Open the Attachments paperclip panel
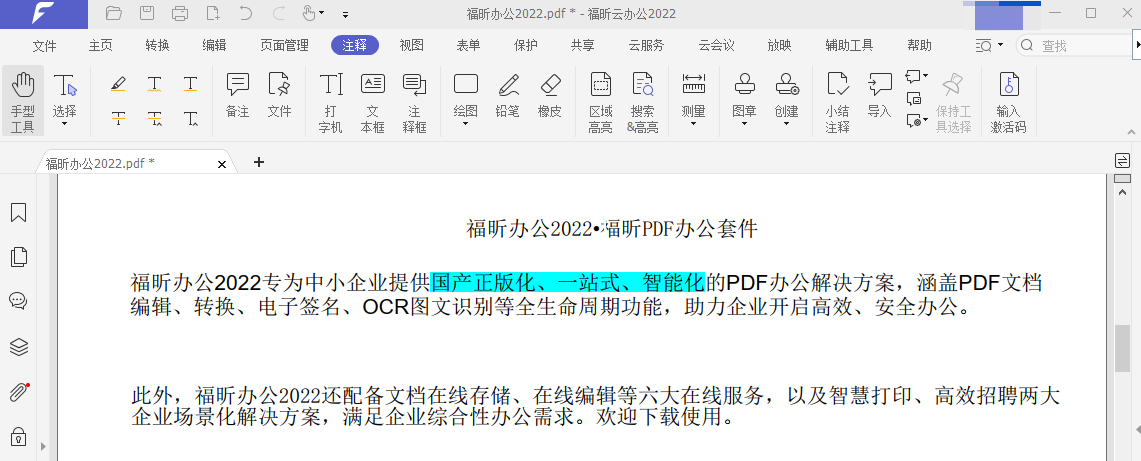Image resolution: width=1141 pixels, height=461 pixels. [18, 393]
